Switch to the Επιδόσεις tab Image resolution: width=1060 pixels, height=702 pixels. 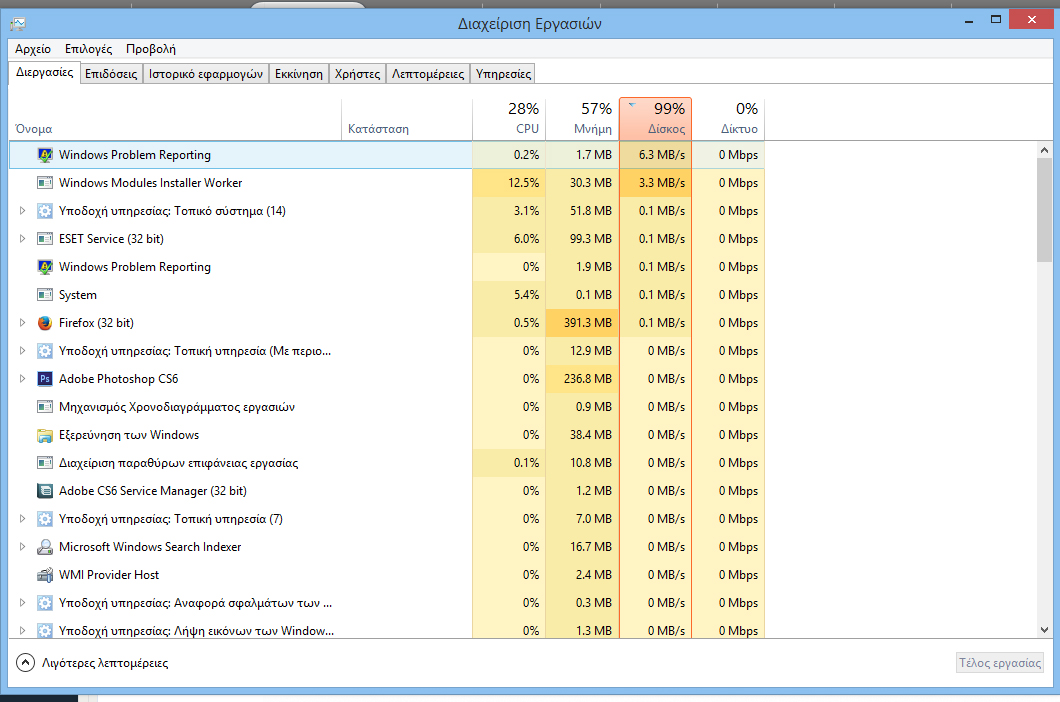tap(111, 74)
